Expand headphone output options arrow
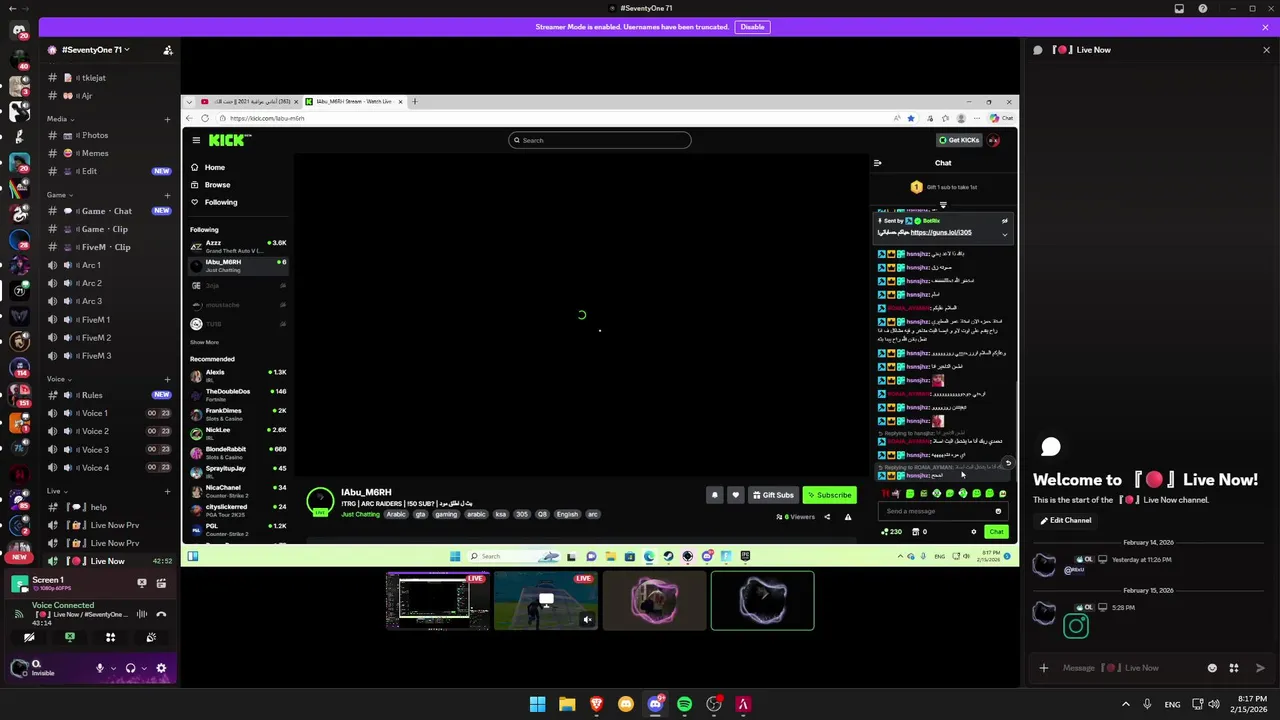 144,668
